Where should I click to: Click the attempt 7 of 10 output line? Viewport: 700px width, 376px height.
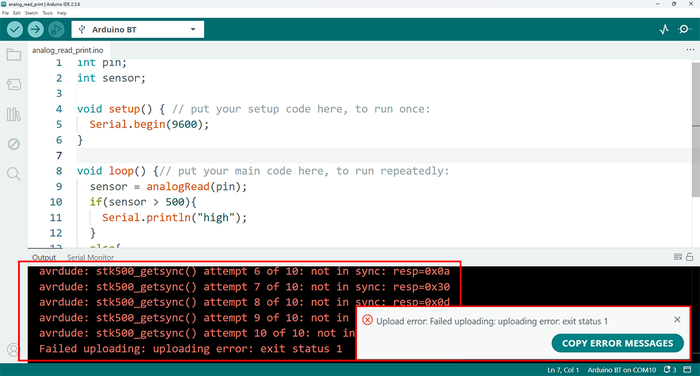click(x=244, y=287)
